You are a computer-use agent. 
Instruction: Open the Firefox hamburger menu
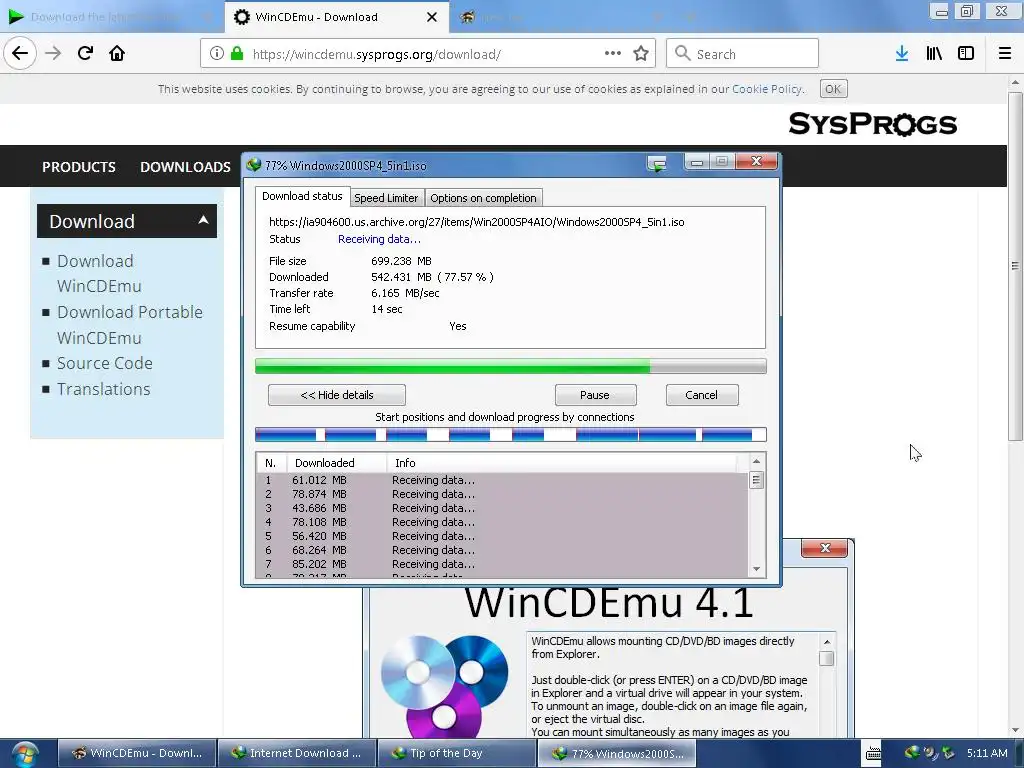tap(1004, 54)
